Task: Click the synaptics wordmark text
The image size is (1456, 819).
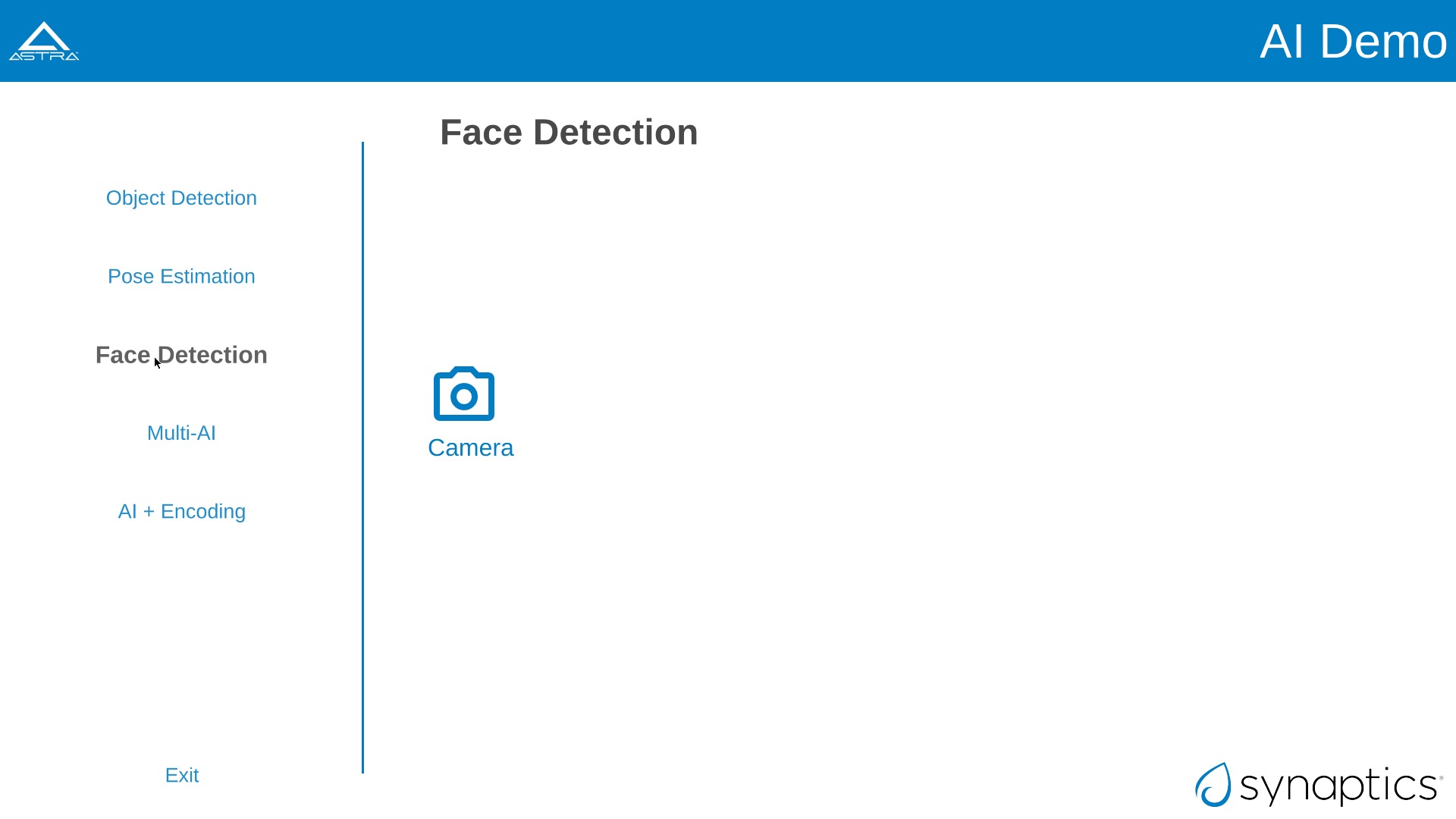Action: [1338, 786]
